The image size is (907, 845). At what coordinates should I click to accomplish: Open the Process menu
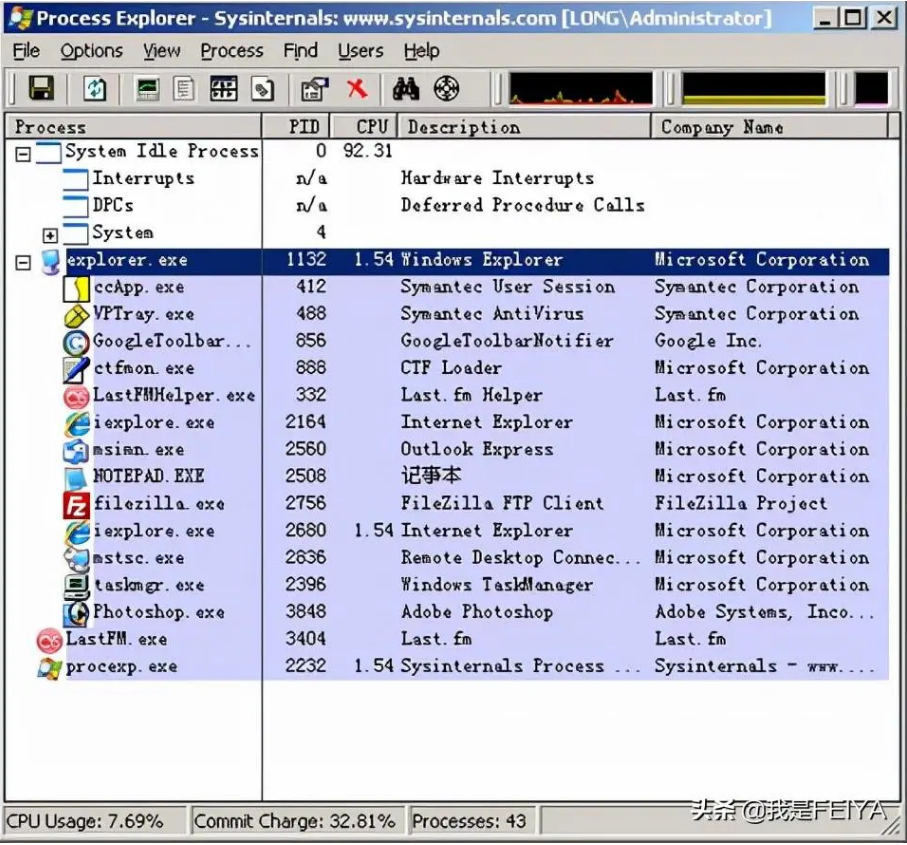coord(231,51)
